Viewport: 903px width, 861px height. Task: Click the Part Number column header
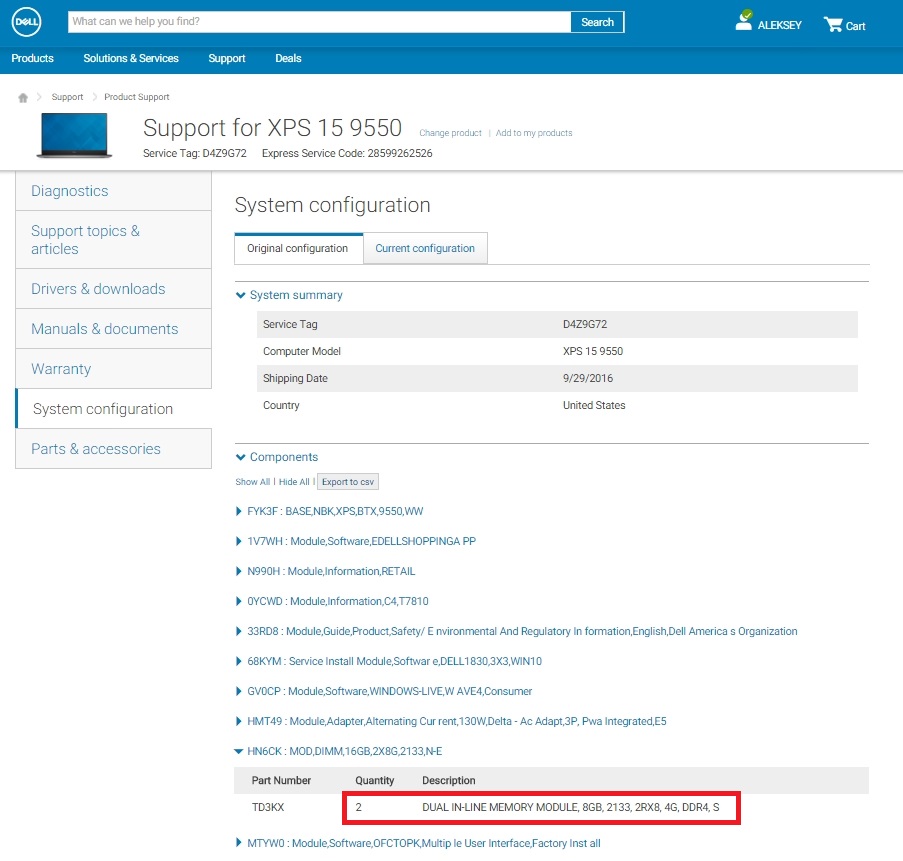coord(281,780)
